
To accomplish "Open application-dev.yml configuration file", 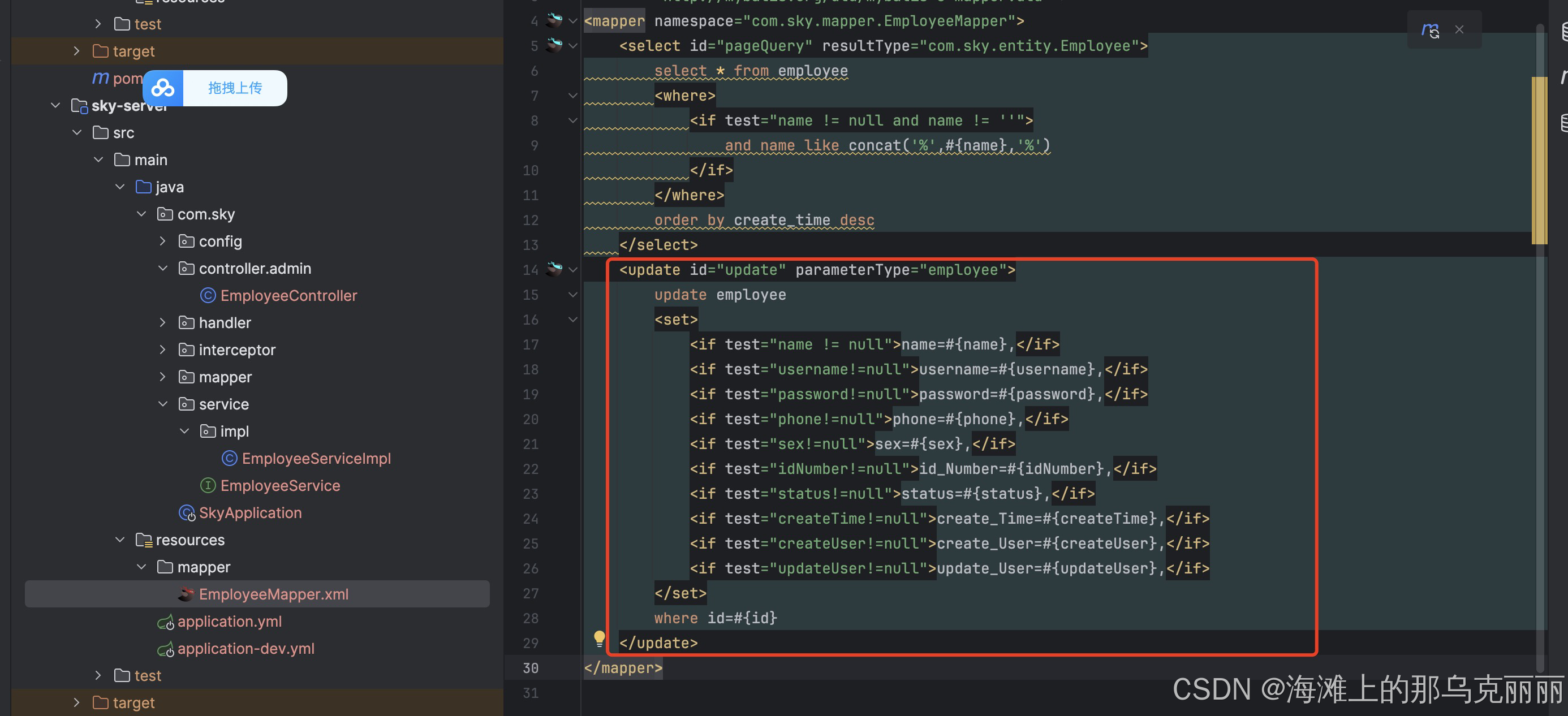I will click(245, 649).
